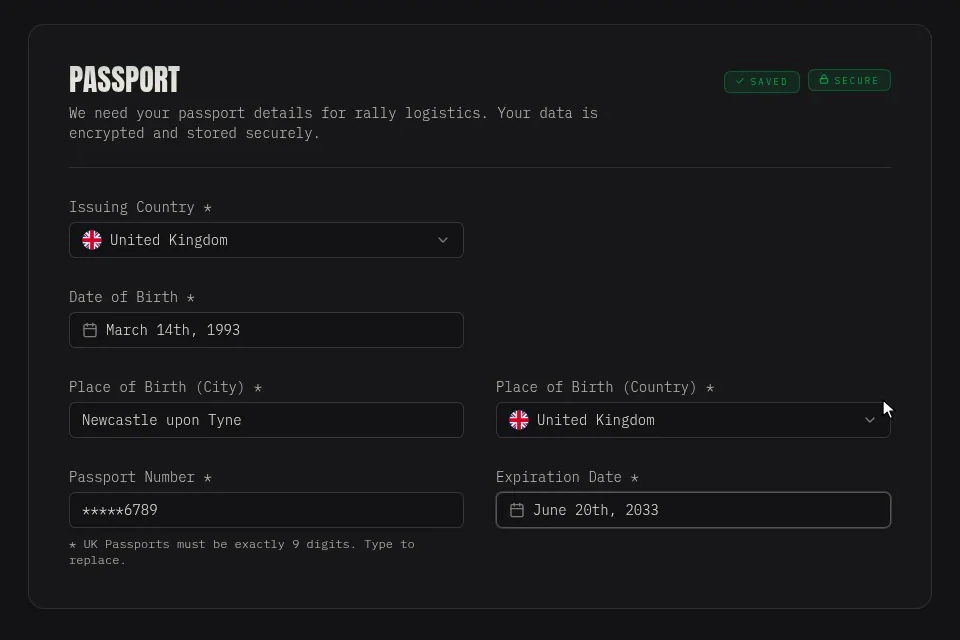Screen dimensions: 960x640
Task: Edit the Place of Birth city field
Action: click(266, 420)
